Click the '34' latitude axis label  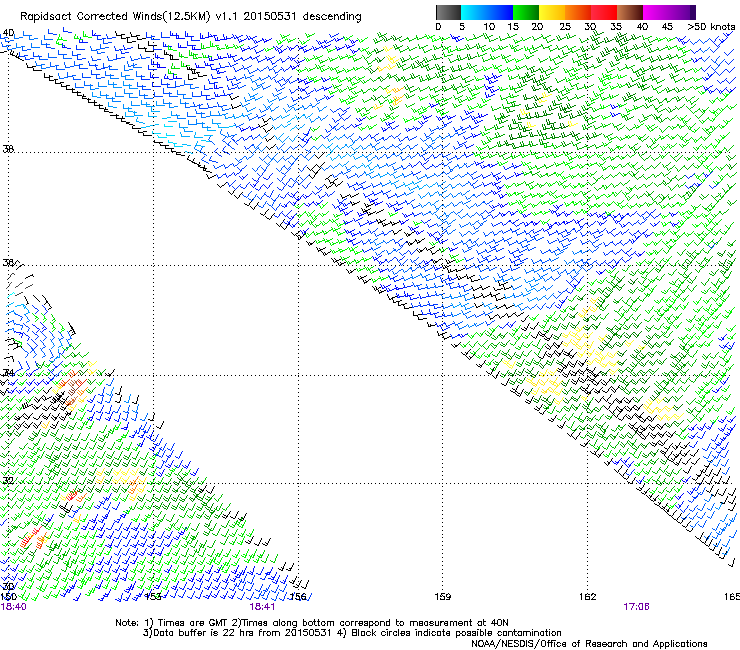(x=8, y=373)
